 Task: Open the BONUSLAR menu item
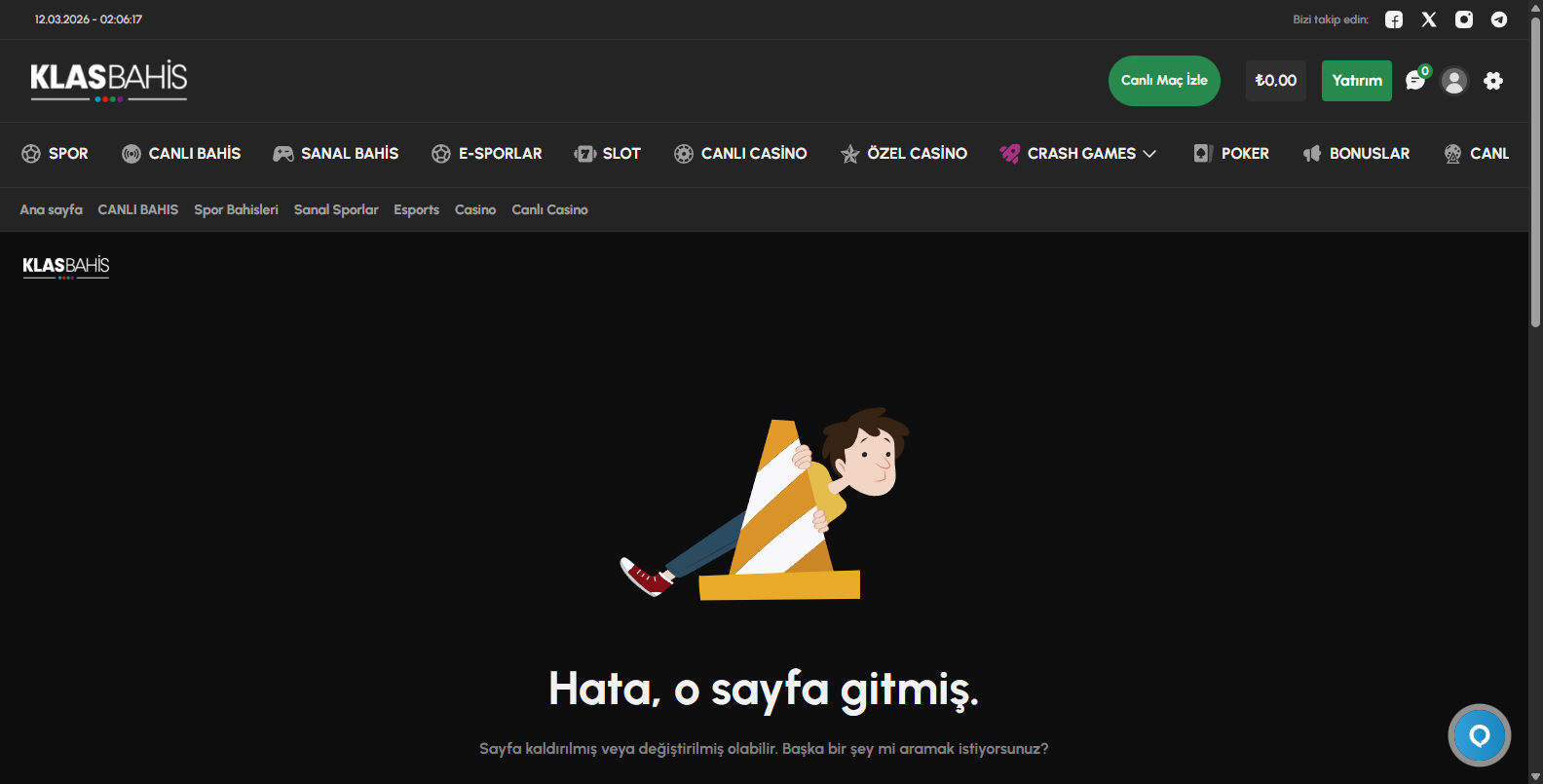click(1356, 154)
